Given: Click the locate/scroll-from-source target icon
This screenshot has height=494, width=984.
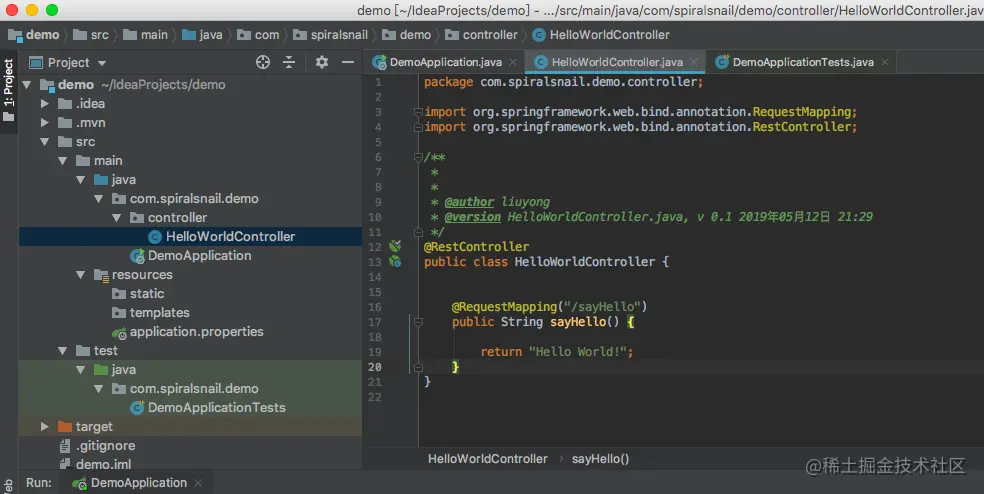Looking at the screenshot, I should [263, 62].
